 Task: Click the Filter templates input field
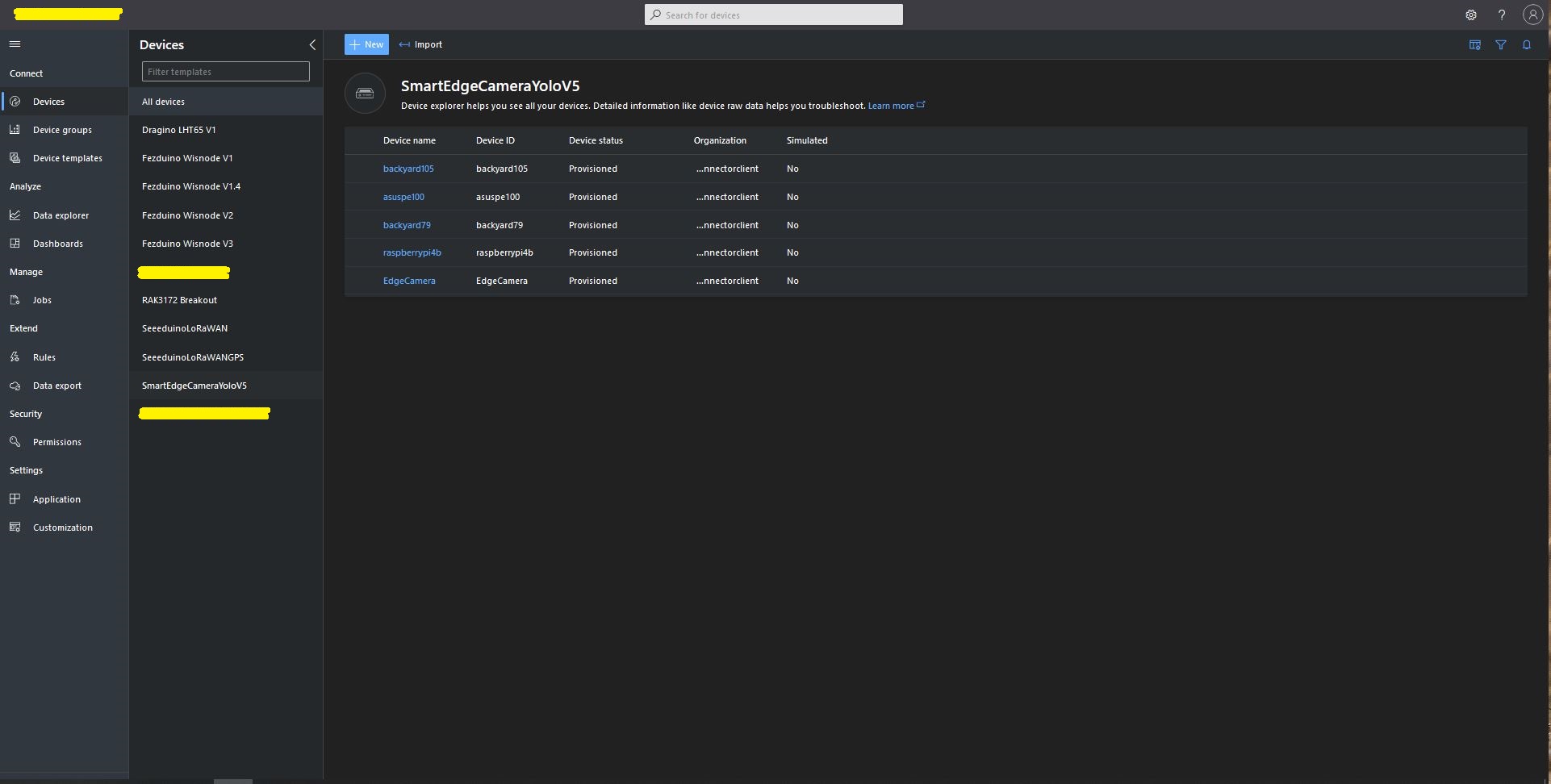pyautogui.click(x=225, y=72)
